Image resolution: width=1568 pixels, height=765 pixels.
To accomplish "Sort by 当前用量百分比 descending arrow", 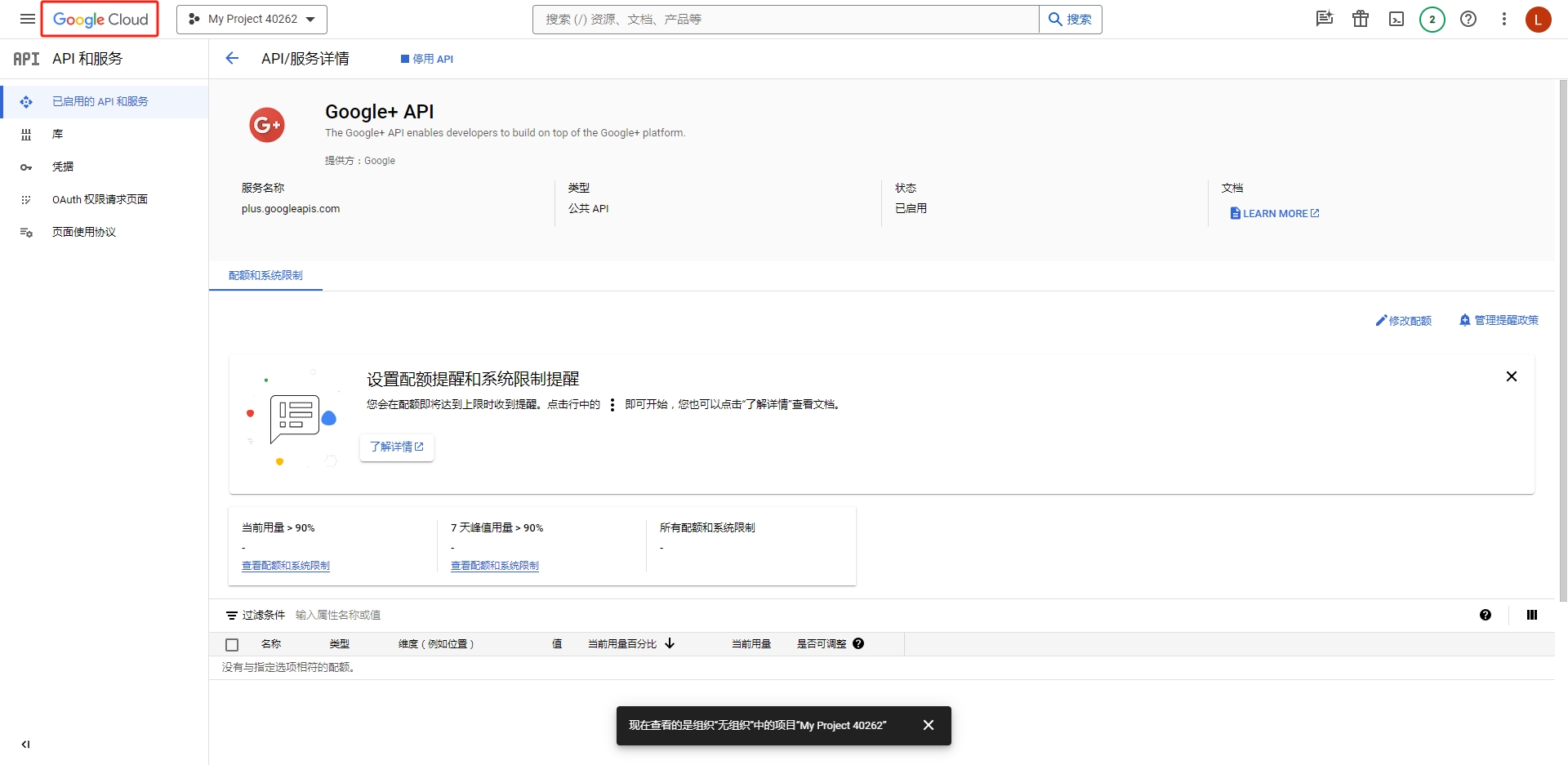I will coord(670,643).
